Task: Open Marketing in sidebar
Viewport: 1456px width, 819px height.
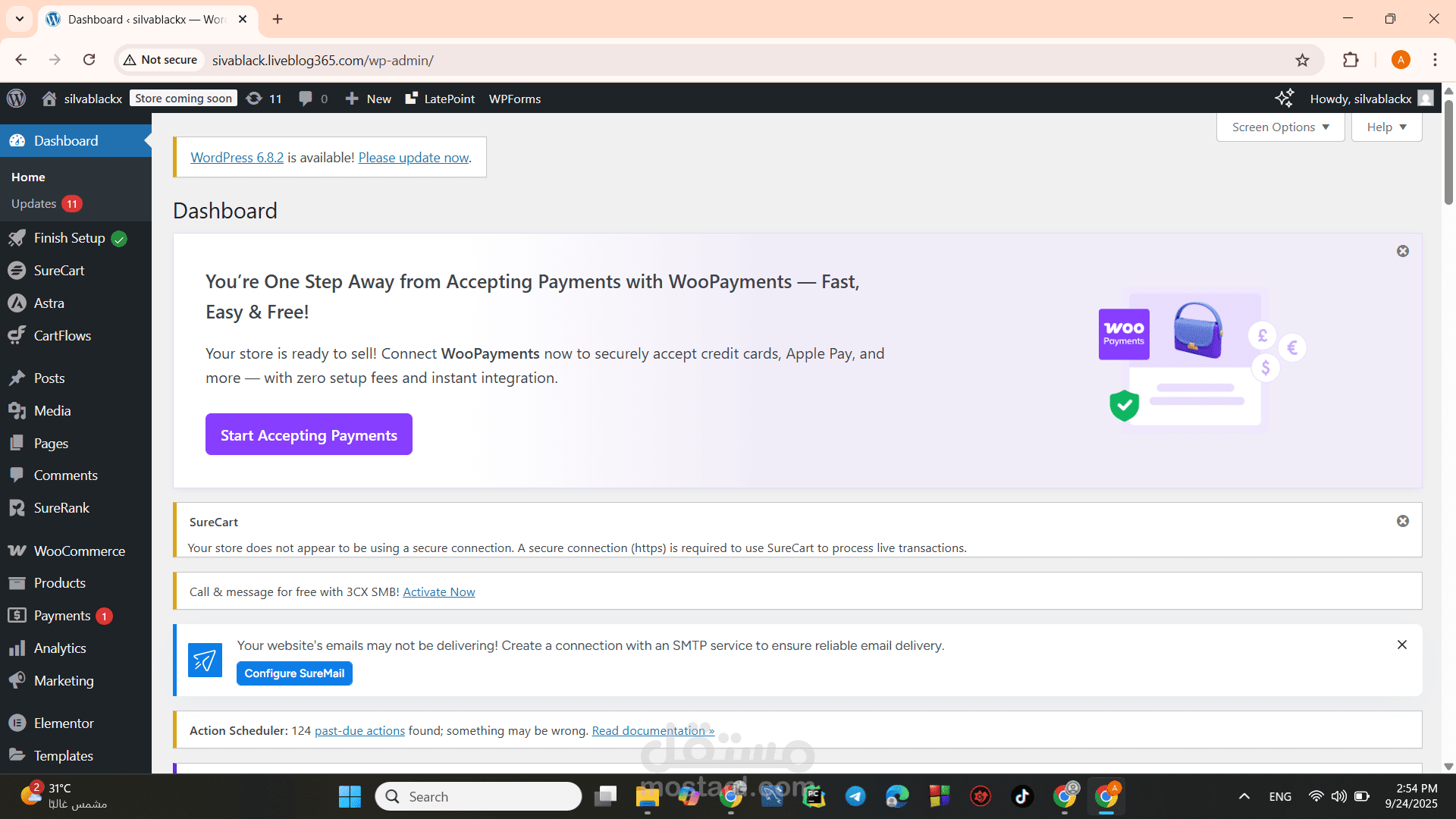Action: pos(76,681)
